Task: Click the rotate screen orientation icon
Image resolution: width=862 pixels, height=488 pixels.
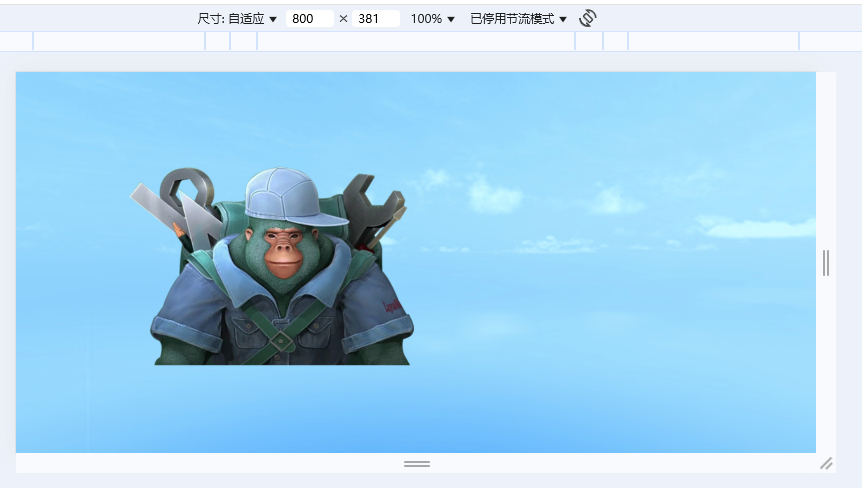Action: point(588,18)
